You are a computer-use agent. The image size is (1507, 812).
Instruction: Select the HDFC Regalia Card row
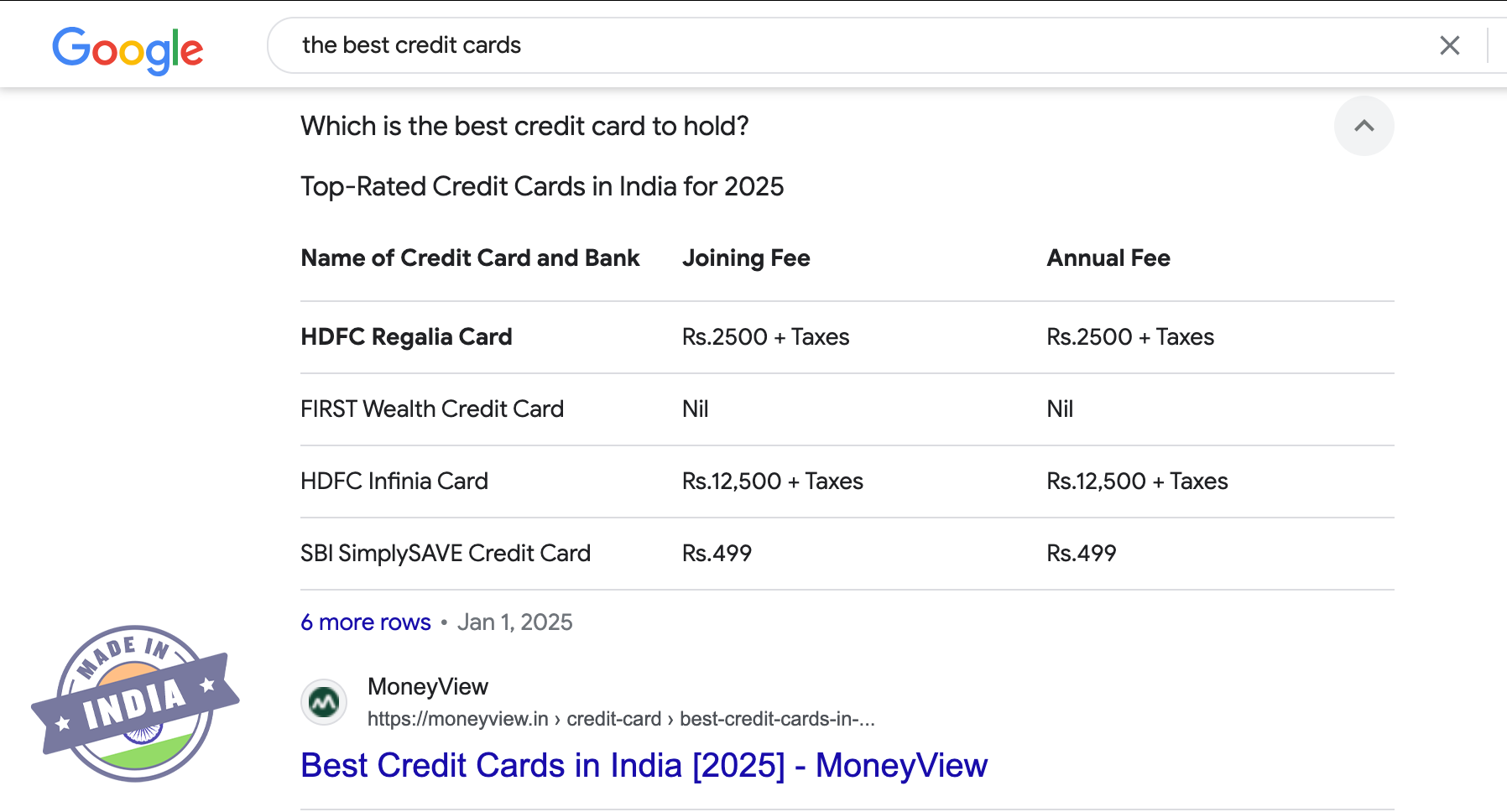coord(406,337)
